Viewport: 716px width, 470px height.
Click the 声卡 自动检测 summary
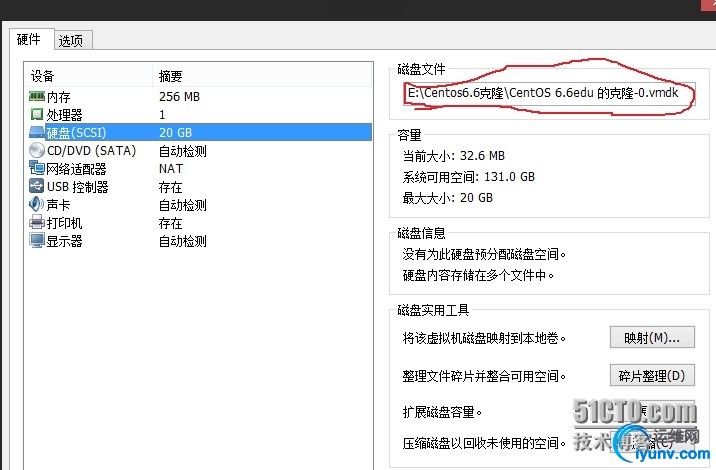click(183, 205)
